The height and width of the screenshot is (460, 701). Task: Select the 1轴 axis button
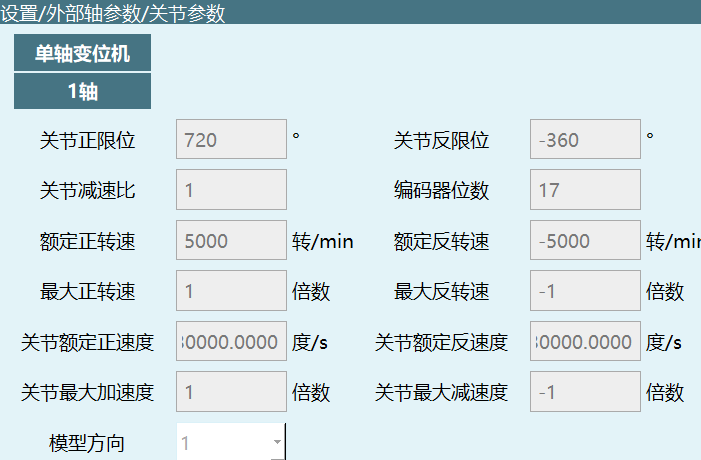click(x=82, y=91)
